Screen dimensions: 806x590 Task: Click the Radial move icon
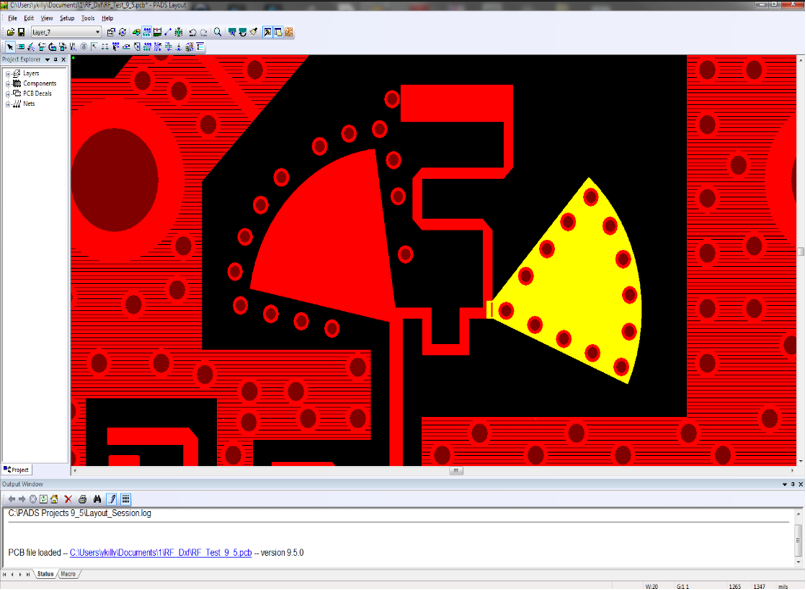(31, 47)
